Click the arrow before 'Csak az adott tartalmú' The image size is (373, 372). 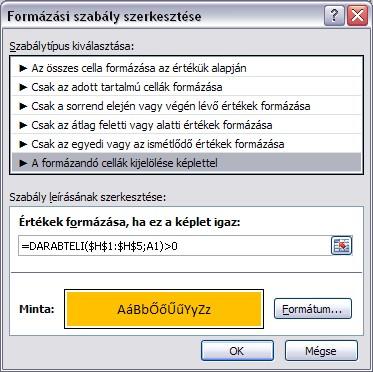click(23, 87)
